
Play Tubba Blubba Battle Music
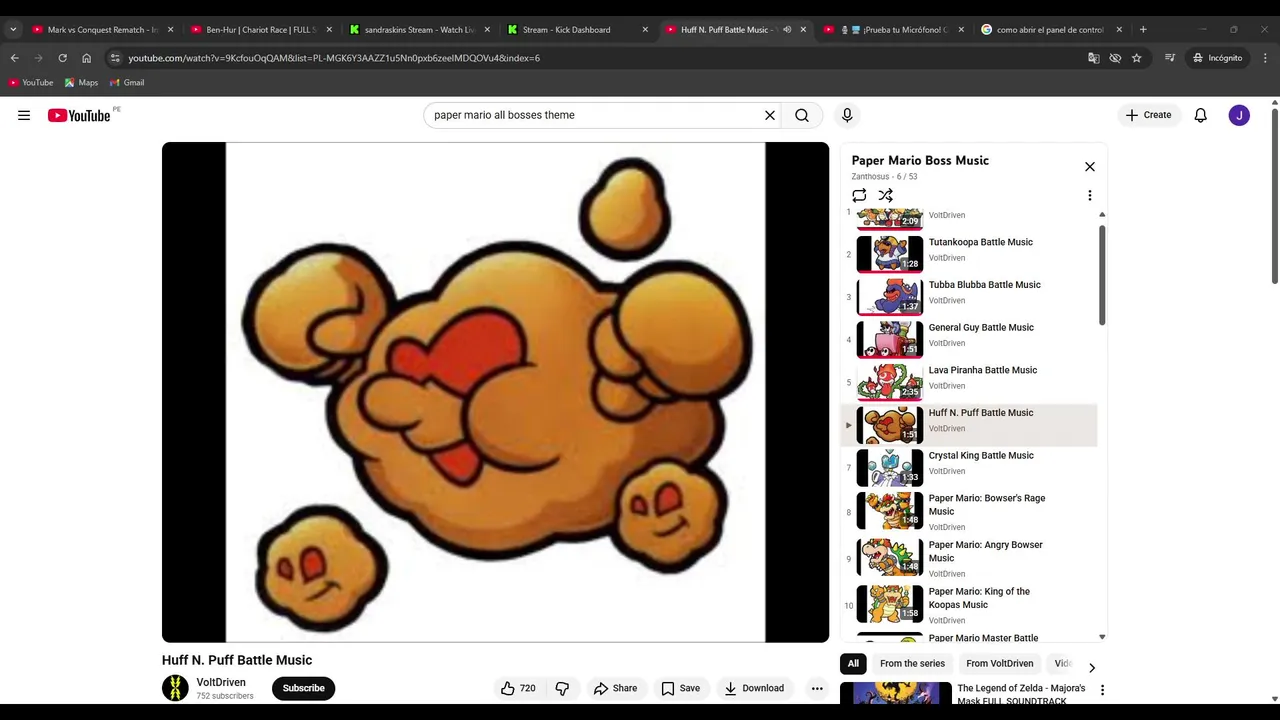tap(969, 297)
